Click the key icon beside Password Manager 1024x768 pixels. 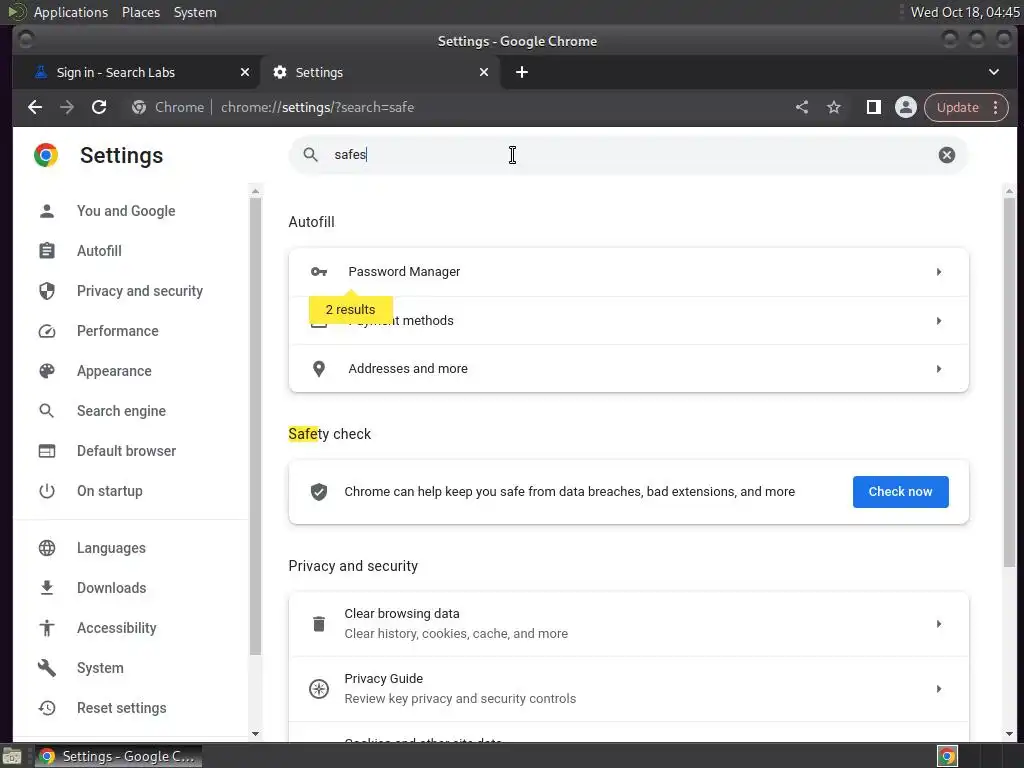pos(319,272)
